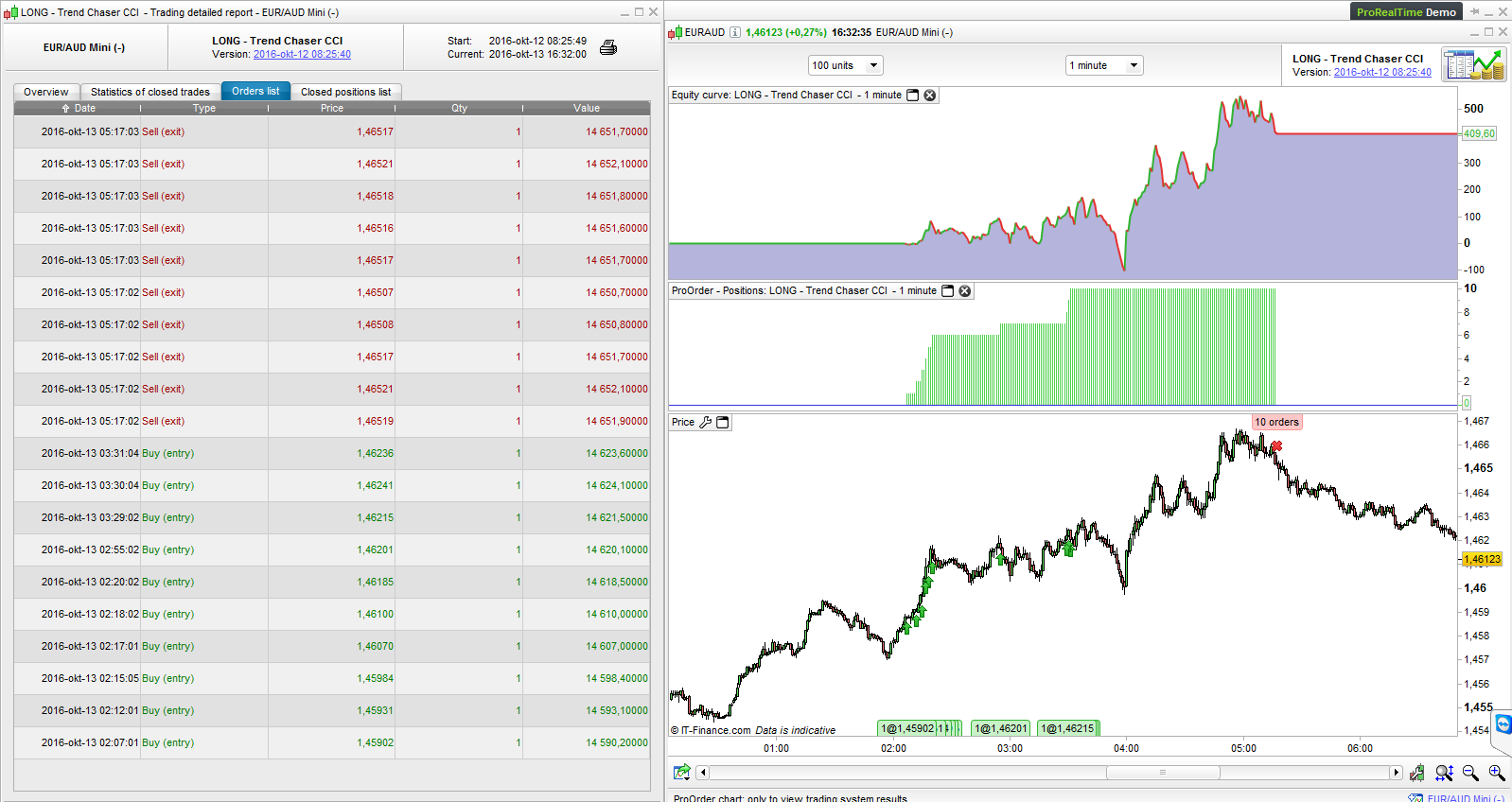
Task: Click the print report icon
Action: tap(608, 47)
